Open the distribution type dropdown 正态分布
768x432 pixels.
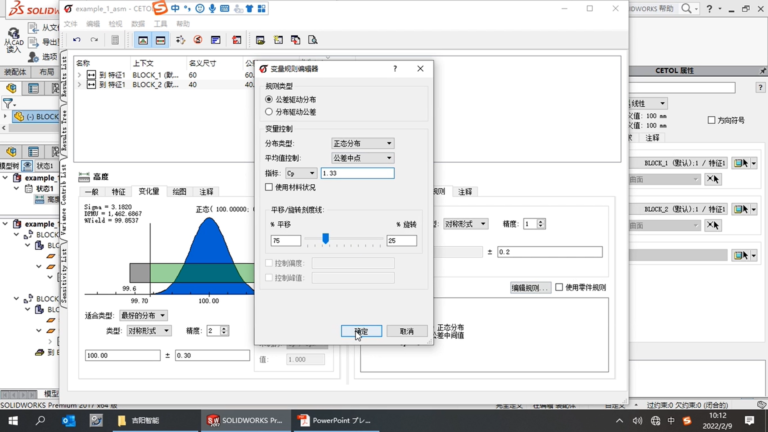362,144
